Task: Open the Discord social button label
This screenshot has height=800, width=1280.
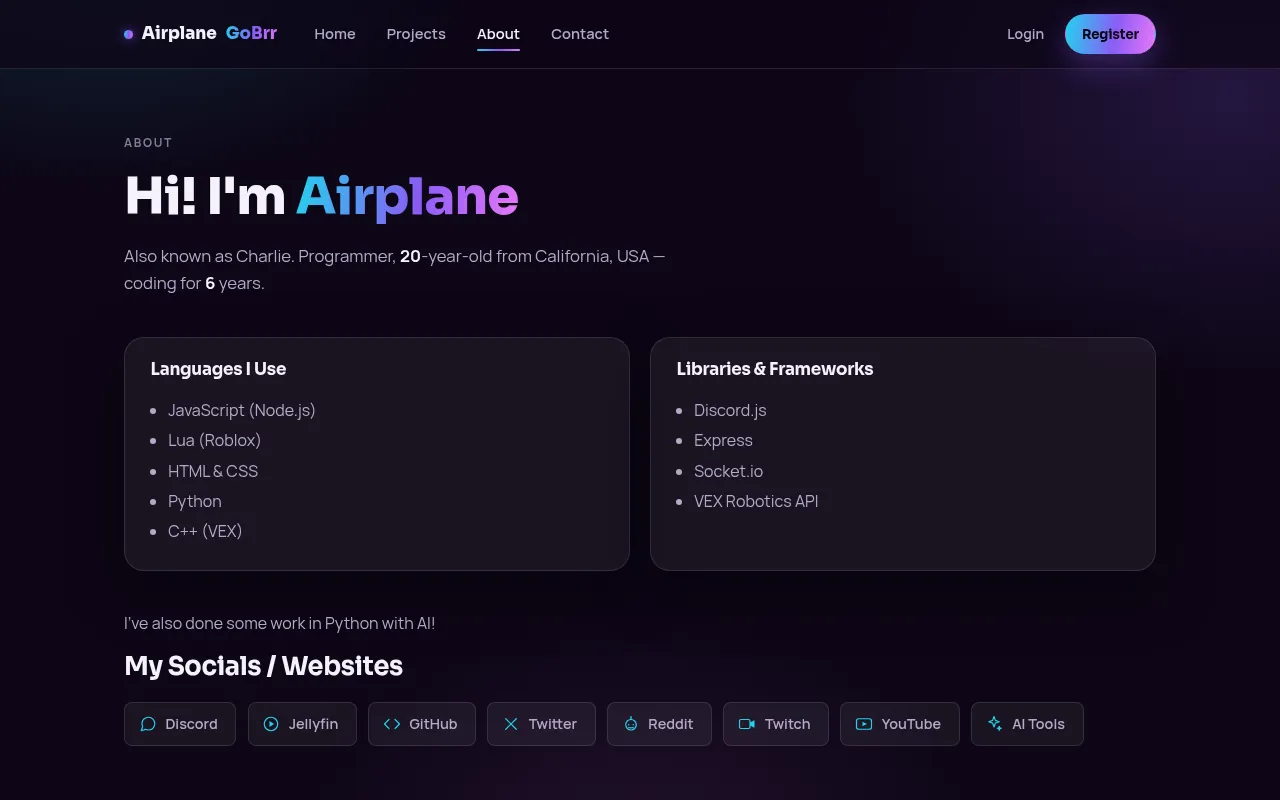Action: [x=191, y=724]
